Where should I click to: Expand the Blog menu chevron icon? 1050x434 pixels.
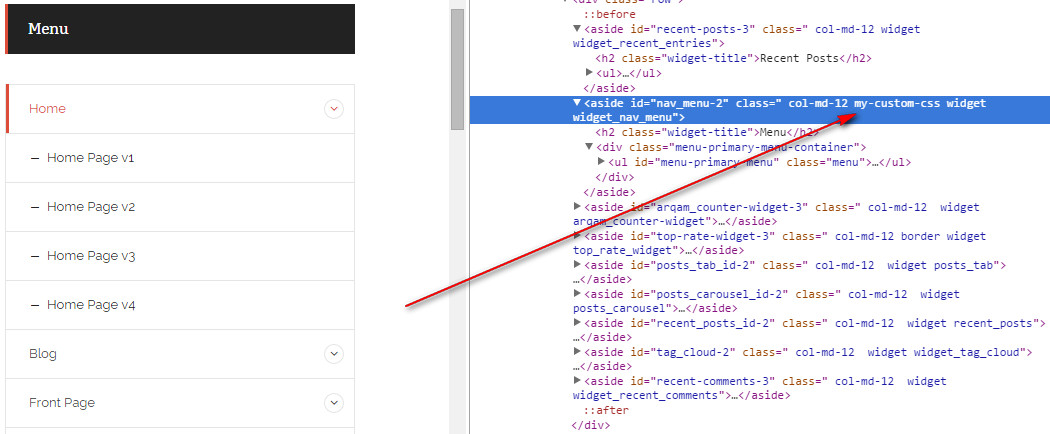tap(334, 354)
